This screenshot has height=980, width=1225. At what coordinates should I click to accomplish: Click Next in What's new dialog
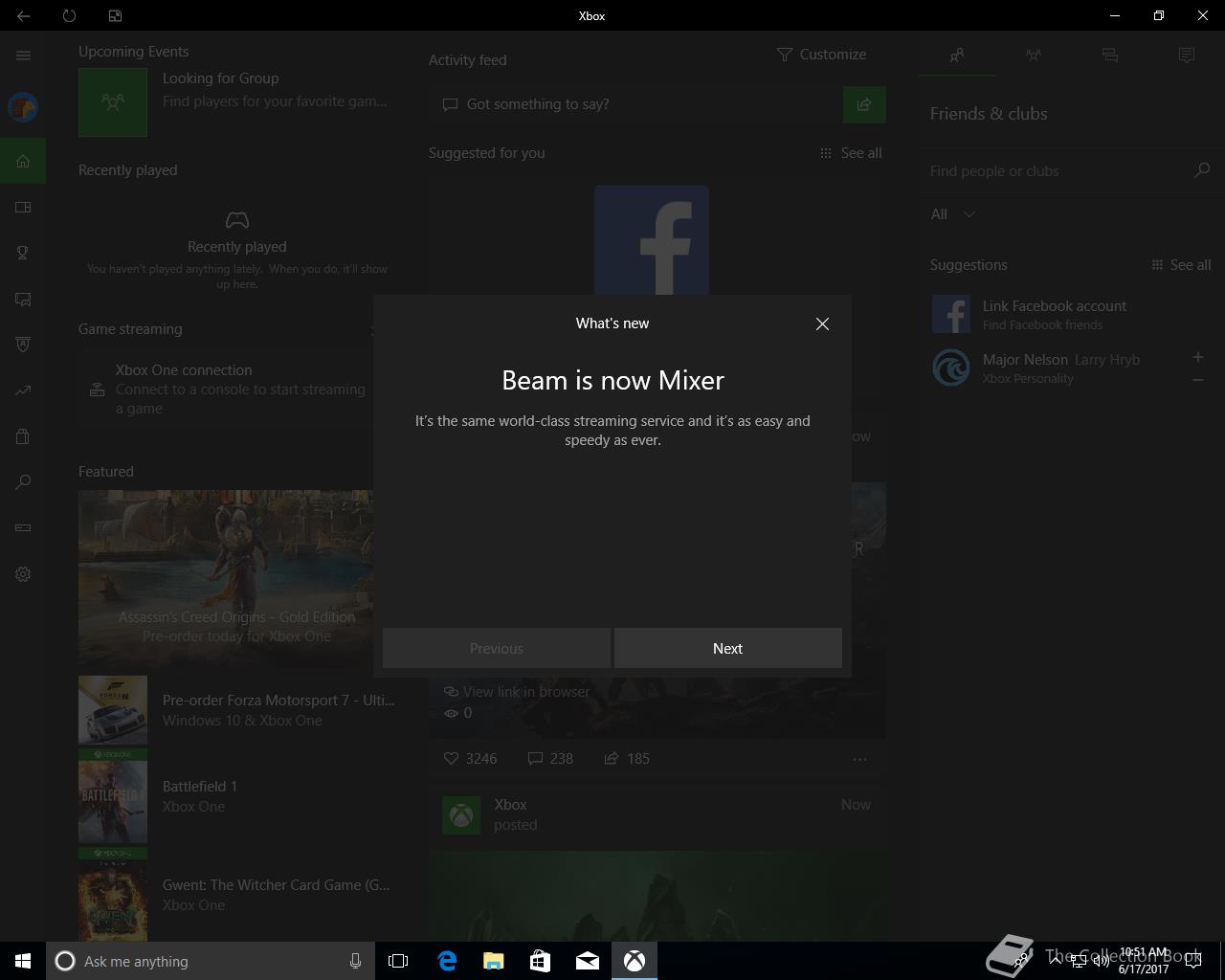(727, 648)
